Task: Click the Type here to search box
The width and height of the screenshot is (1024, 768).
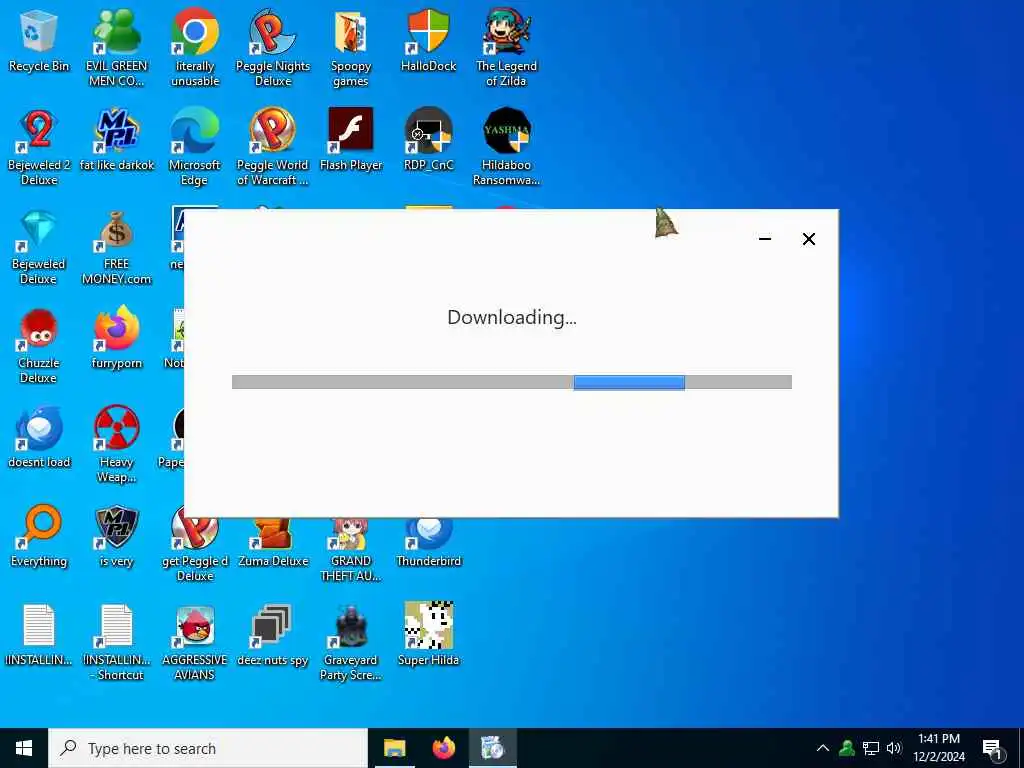Action: (208, 748)
